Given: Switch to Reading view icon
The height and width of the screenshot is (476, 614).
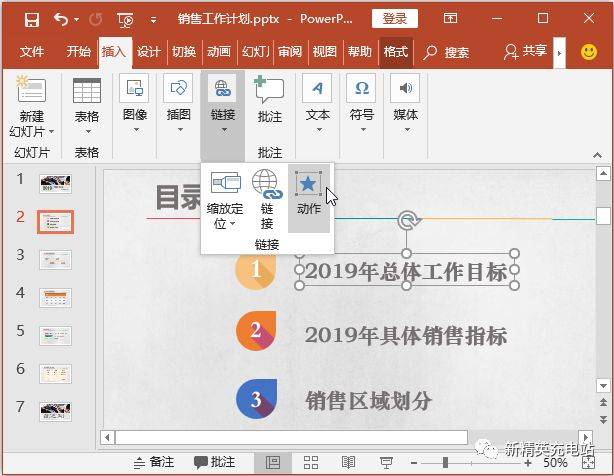Looking at the screenshot, I should click(x=348, y=462).
